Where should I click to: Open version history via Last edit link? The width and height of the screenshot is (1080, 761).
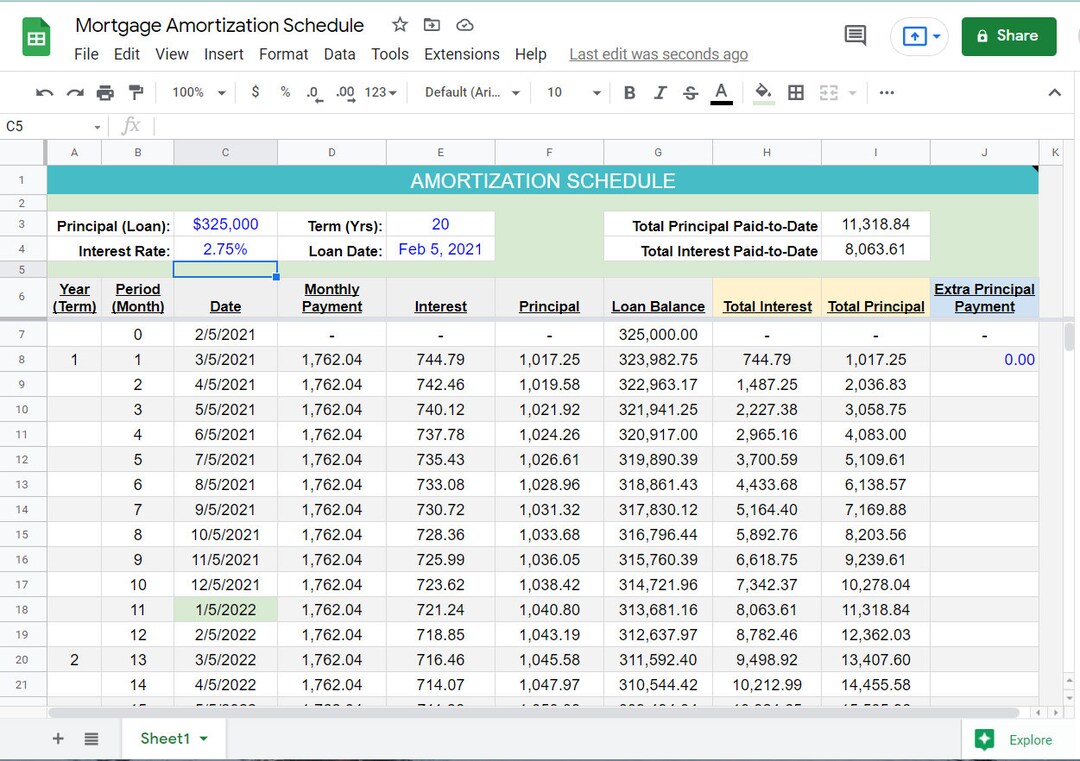point(658,54)
